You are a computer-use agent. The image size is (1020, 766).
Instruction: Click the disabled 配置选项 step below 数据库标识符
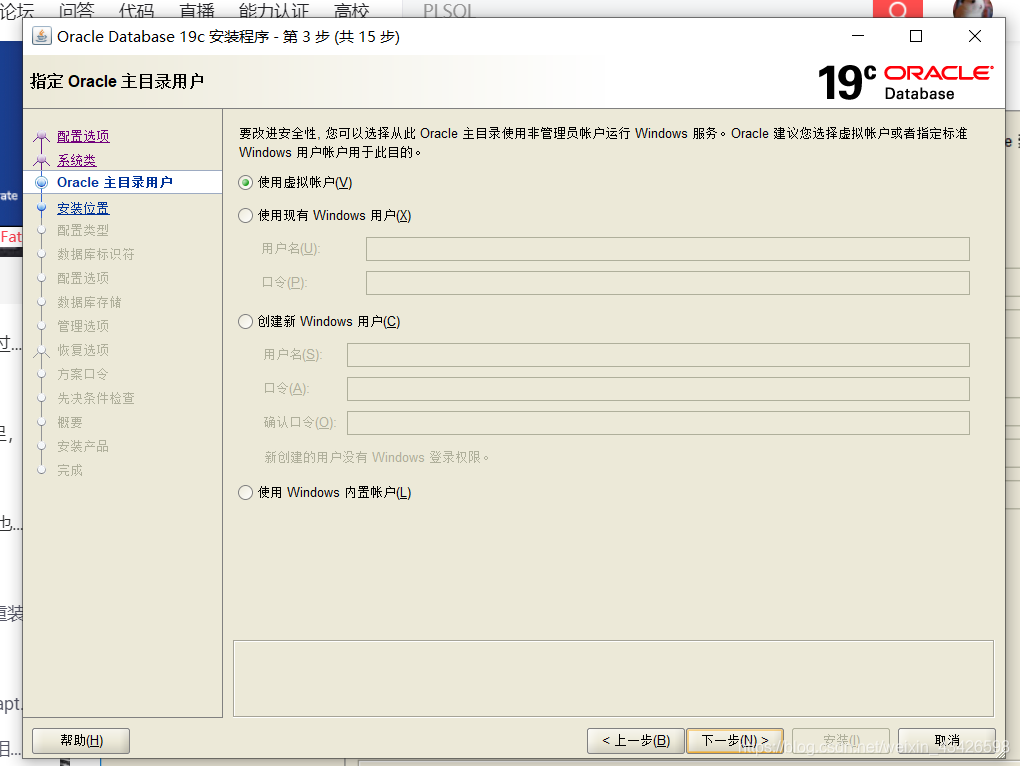click(83, 279)
